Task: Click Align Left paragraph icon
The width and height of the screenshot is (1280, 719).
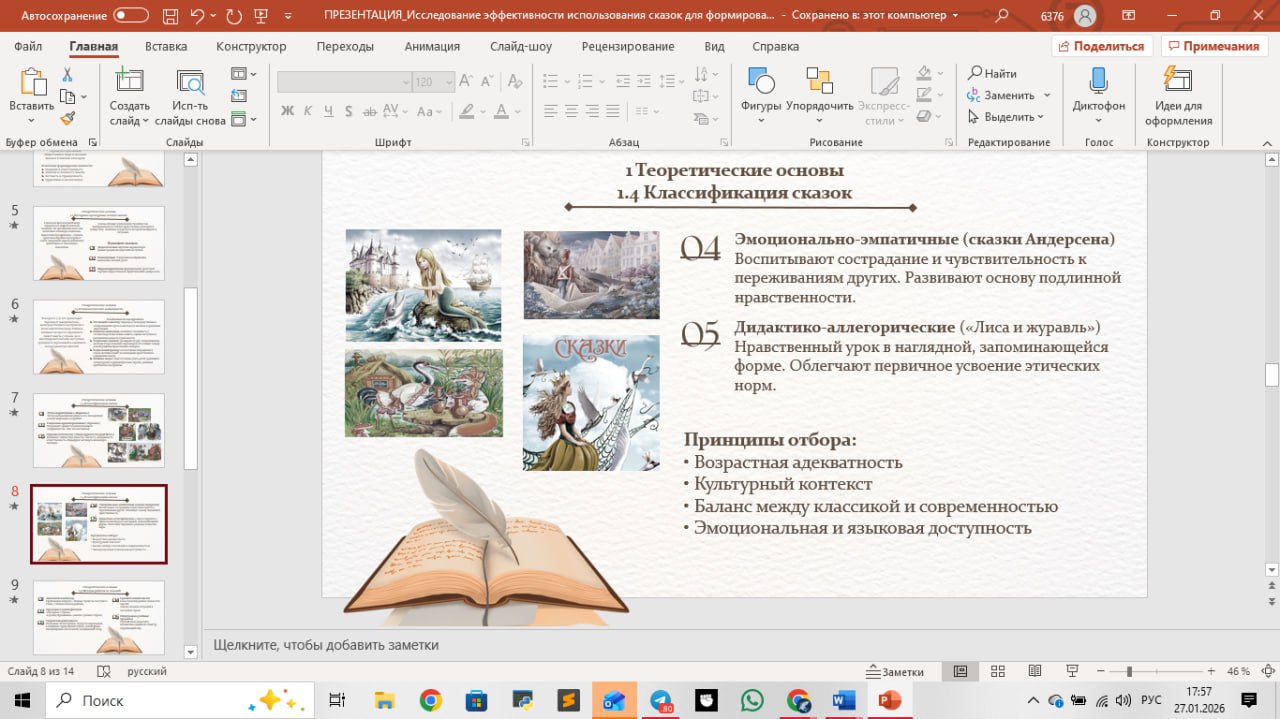Action: (549, 111)
